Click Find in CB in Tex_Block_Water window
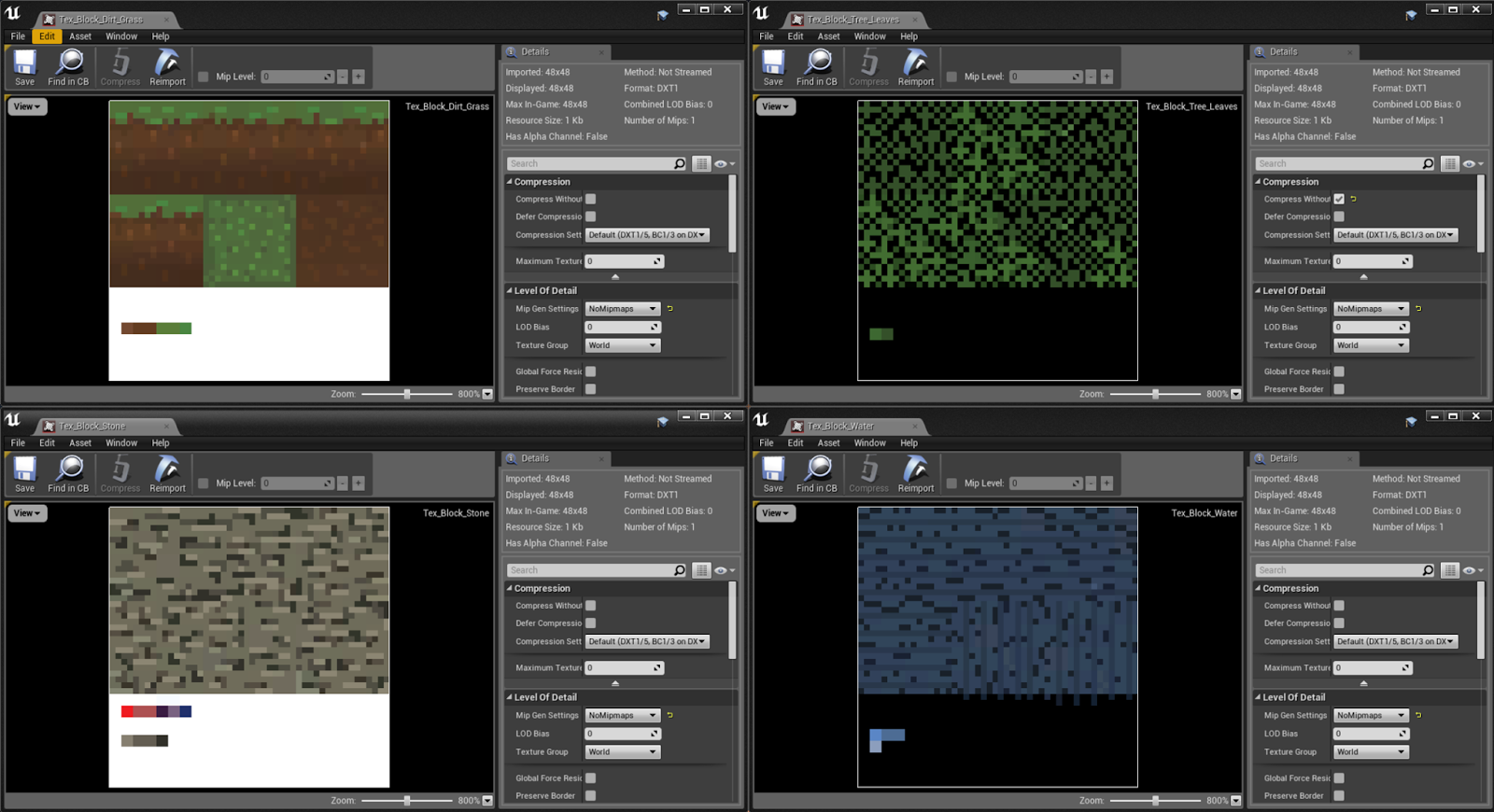This screenshot has height=812, width=1494. (x=817, y=473)
